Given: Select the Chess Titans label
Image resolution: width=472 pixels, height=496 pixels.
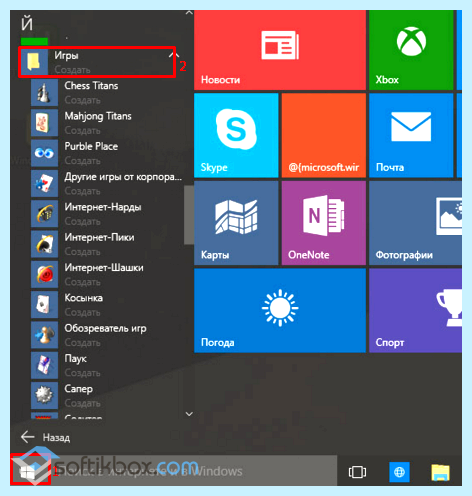Looking at the screenshot, I should (x=91, y=86).
